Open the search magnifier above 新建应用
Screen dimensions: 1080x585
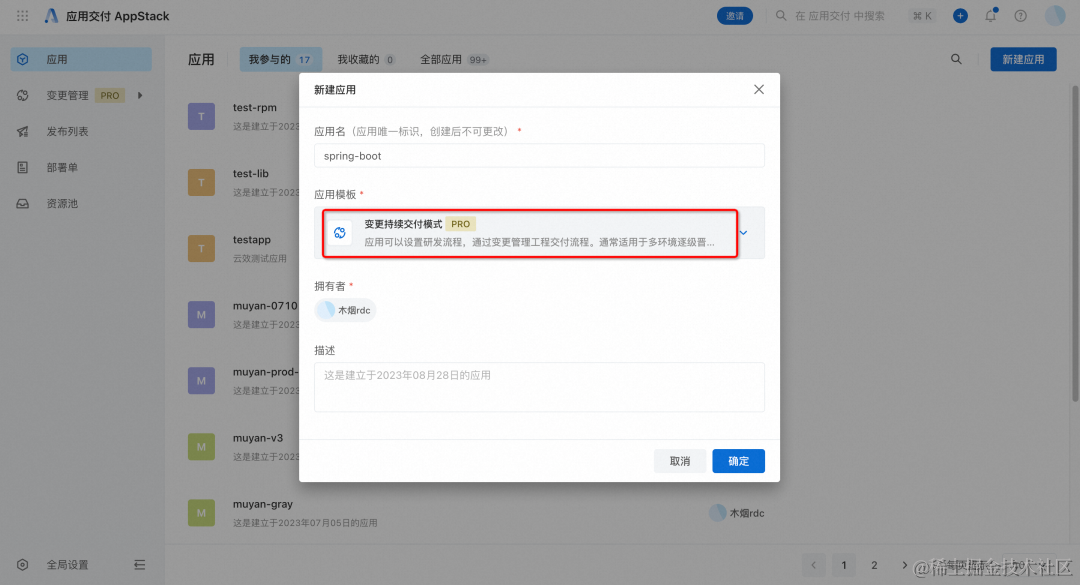(x=956, y=59)
